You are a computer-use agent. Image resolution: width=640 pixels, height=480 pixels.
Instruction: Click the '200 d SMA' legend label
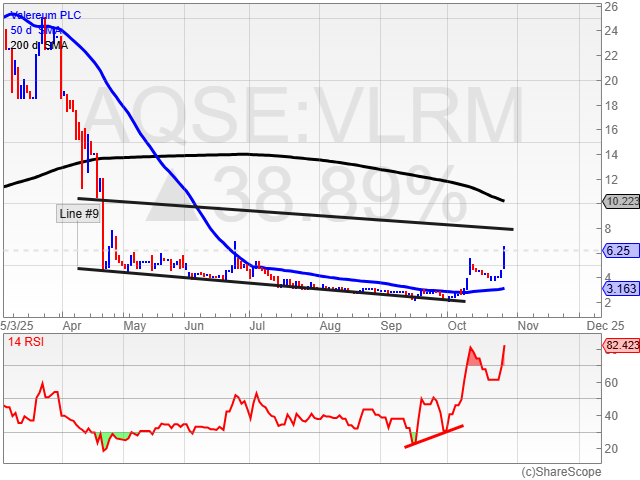39,45
